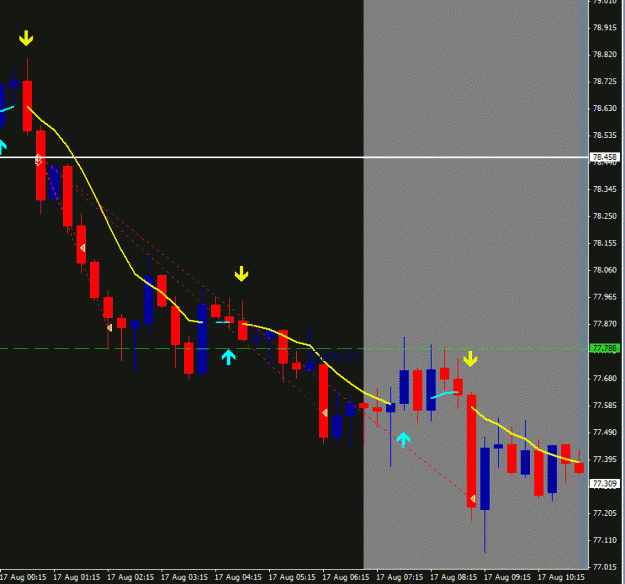The height and width of the screenshot is (584, 625).
Task: Click the 77.015 price scale value
Action: point(605,567)
